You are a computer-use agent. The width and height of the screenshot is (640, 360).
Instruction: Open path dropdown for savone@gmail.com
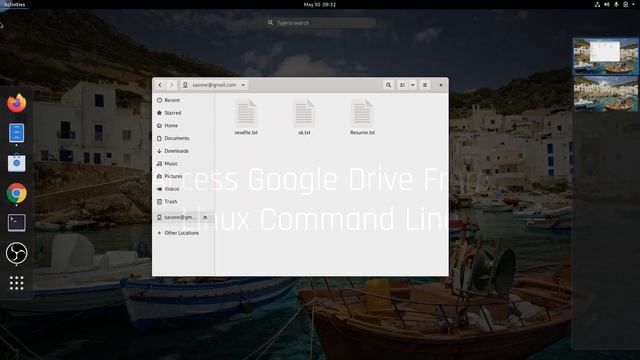(214, 85)
